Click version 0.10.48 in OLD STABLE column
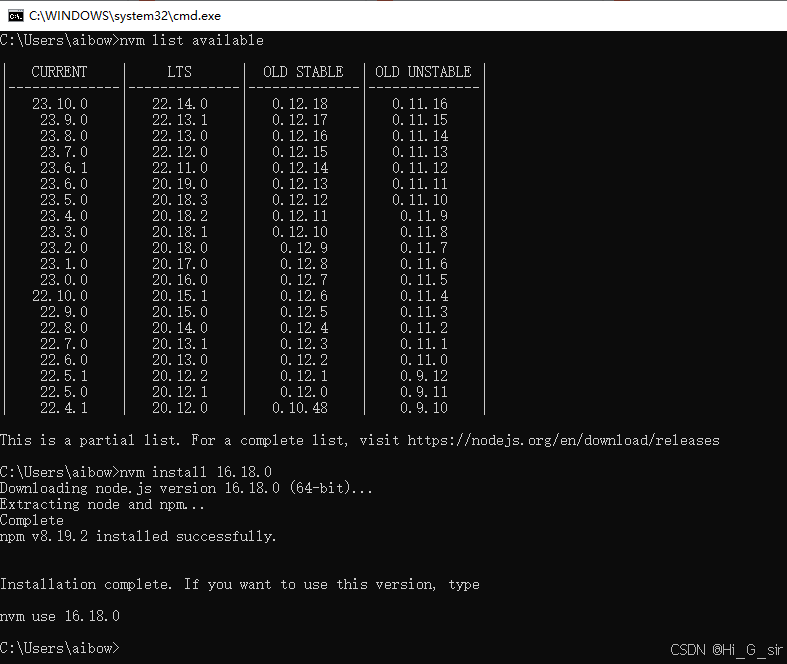Viewport: 787px width, 664px height. pyautogui.click(x=300, y=408)
